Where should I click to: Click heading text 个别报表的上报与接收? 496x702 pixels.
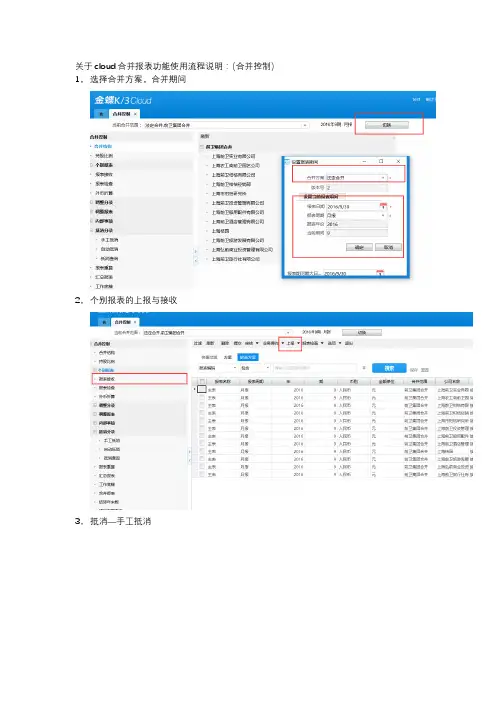(x=134, y=300)
